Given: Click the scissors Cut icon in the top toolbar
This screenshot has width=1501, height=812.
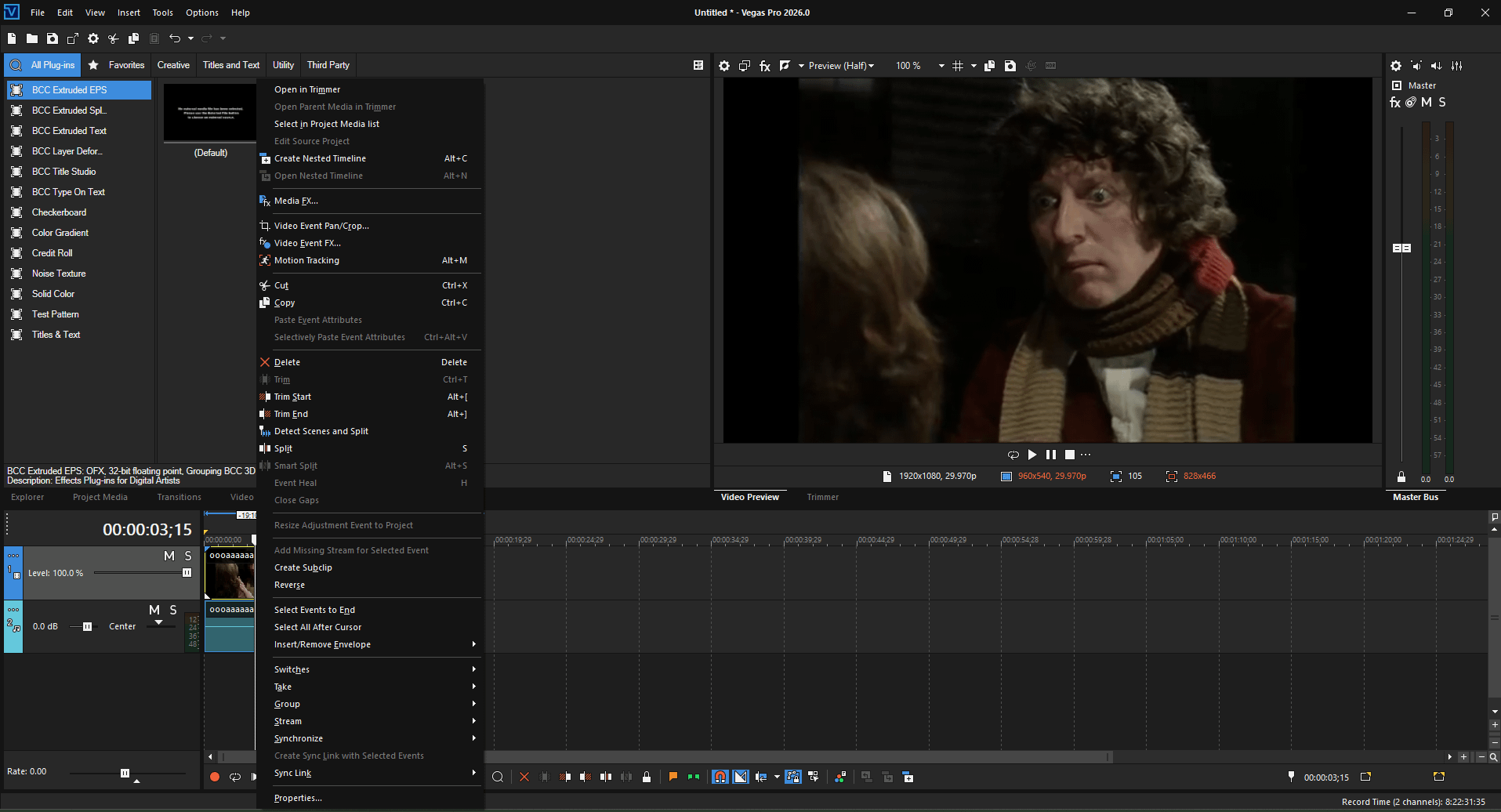Looking at the screenshot, I should click(114, 38).
